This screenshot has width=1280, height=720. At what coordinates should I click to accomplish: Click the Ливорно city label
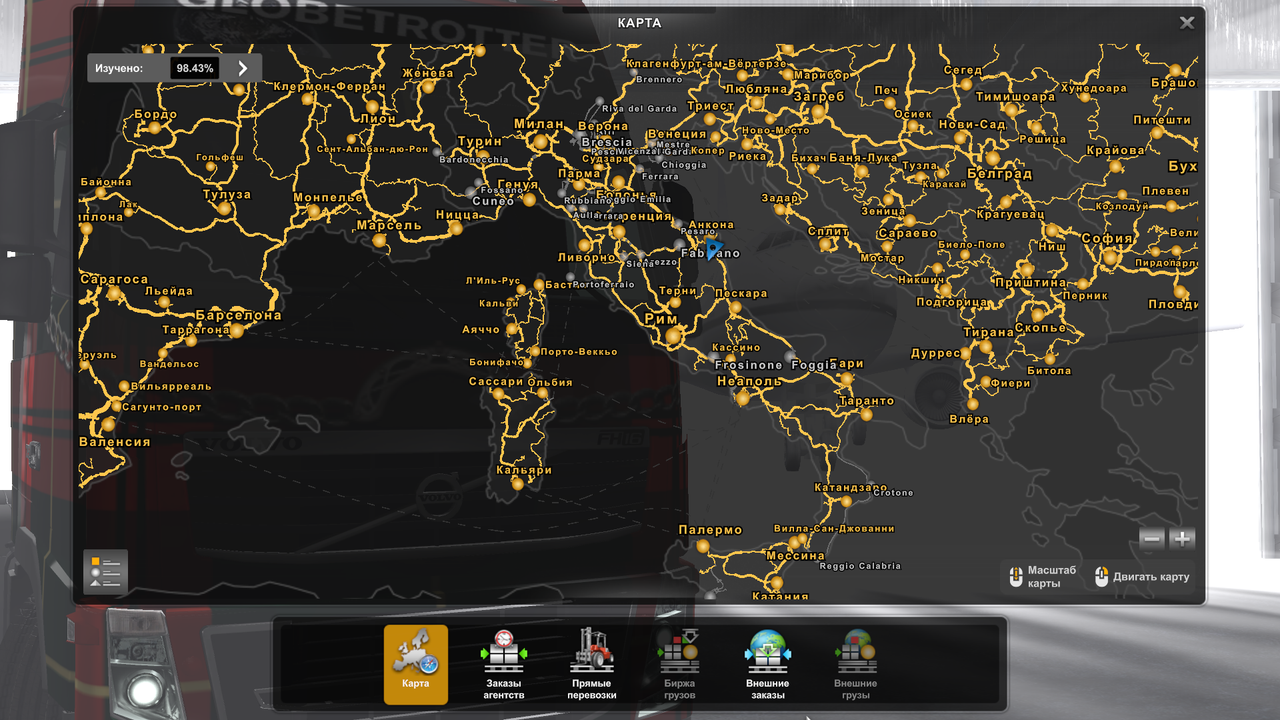coord(586,257)
